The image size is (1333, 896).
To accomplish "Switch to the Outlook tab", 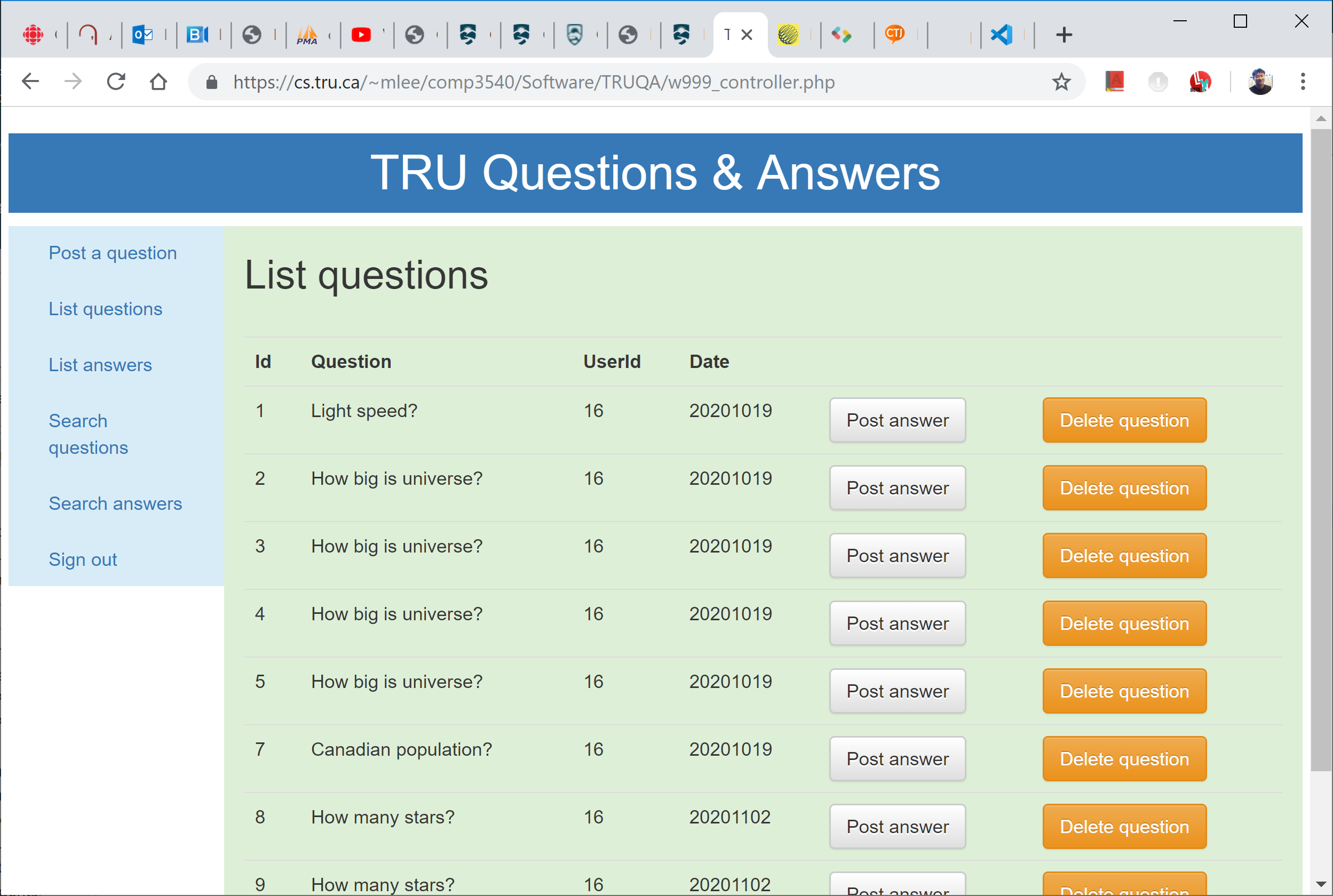I will click(x=142, y=35).
